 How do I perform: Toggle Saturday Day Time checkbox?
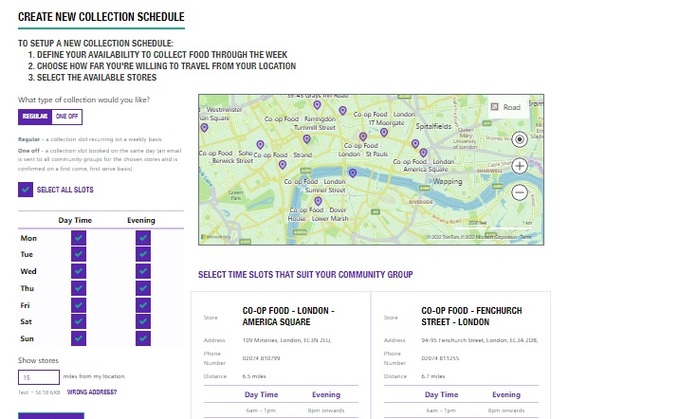click(78, 321)
